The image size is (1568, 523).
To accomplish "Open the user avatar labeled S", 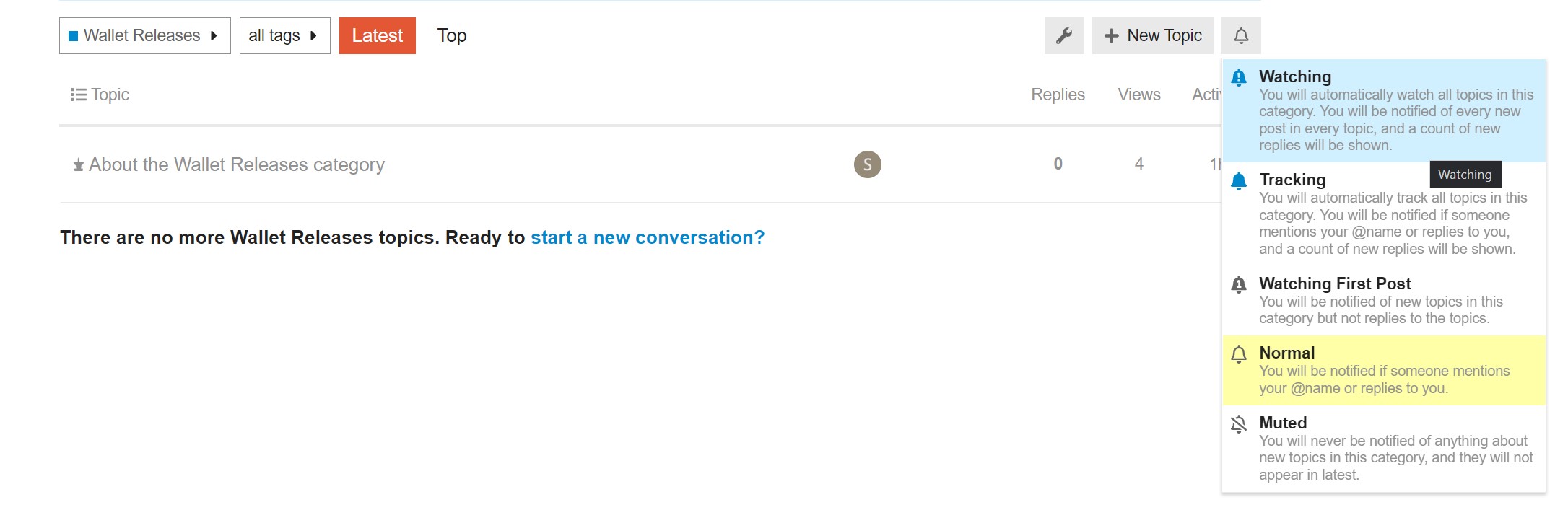I will (x=868, y=164).
